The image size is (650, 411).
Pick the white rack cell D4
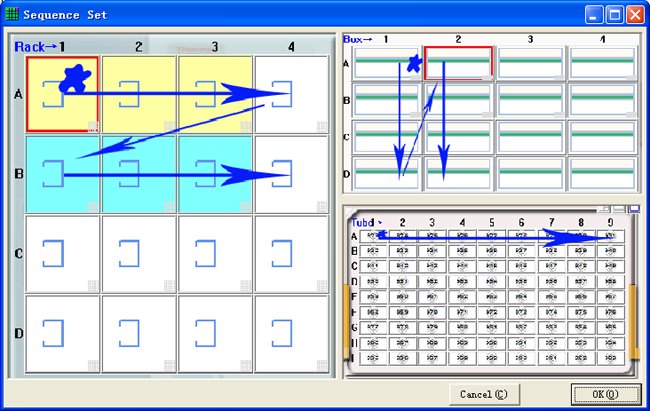(291, 333)
